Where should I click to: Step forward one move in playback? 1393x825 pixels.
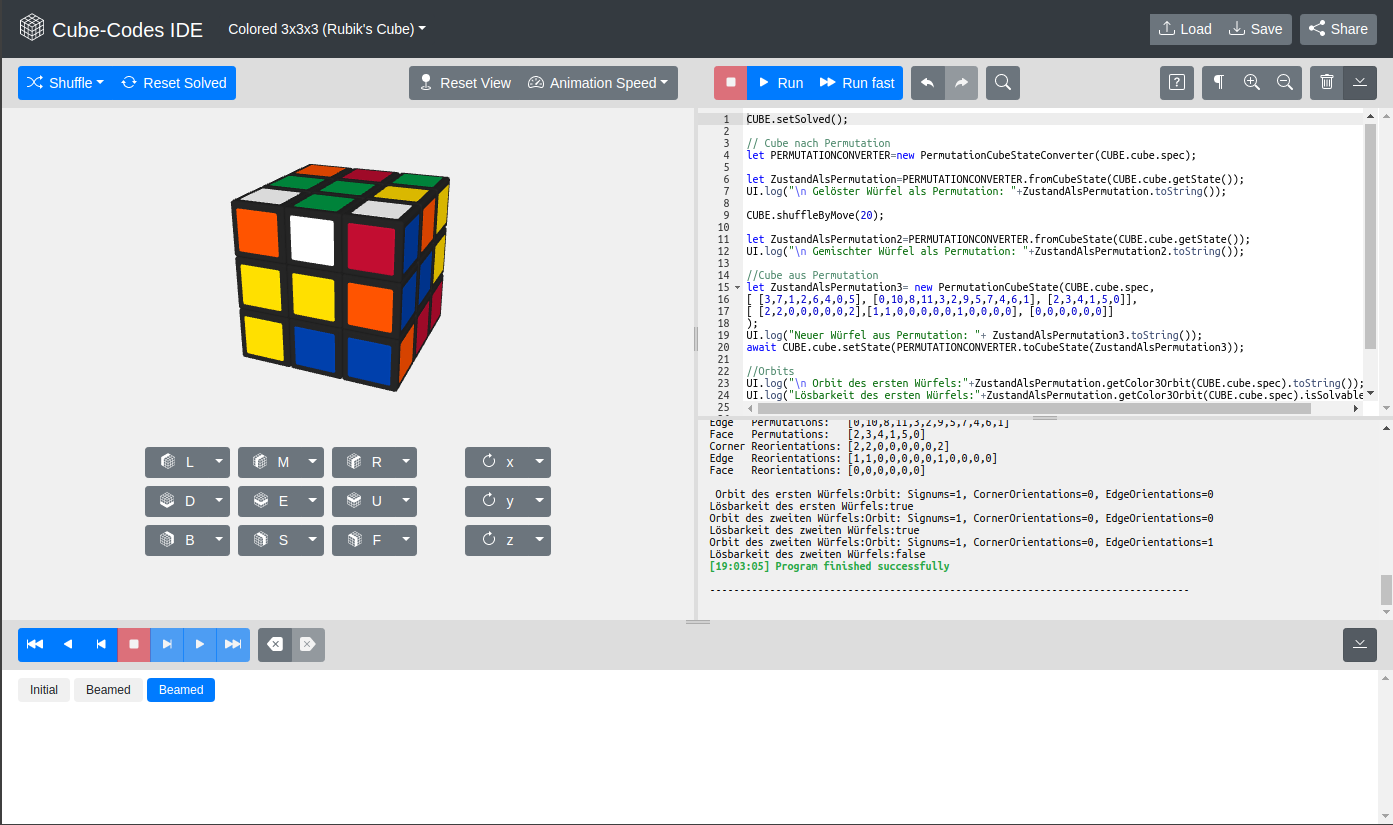click(166, 645)
